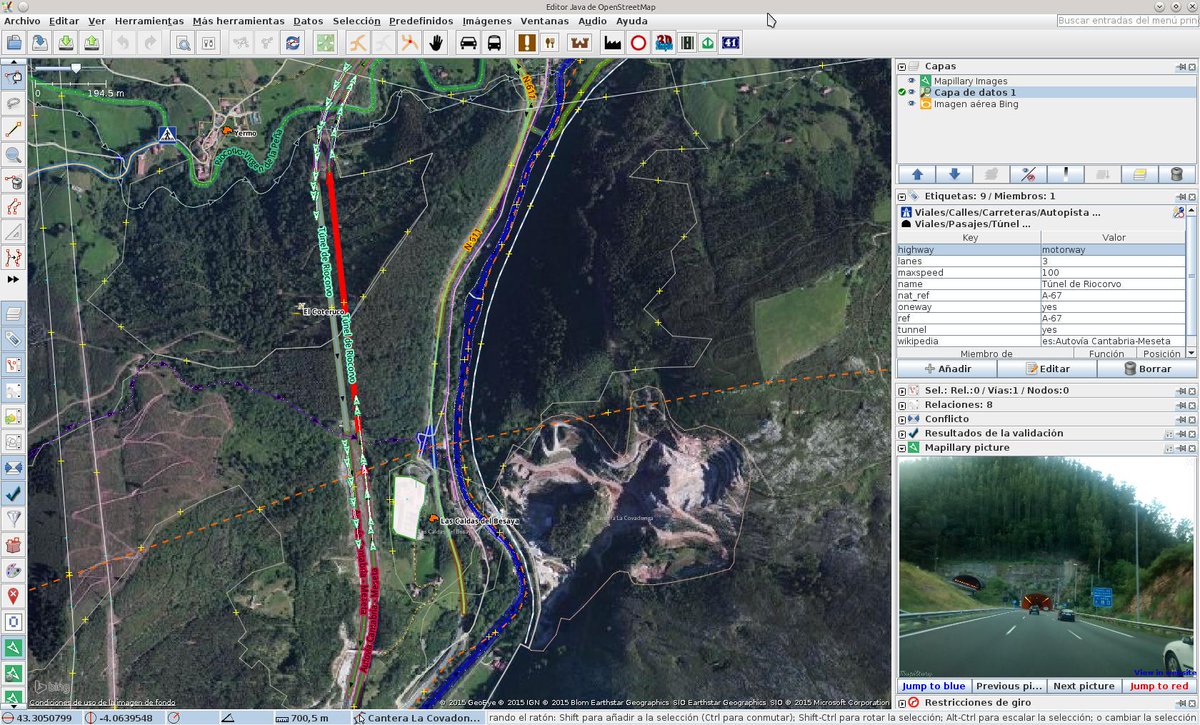Image resolution: width=1200 pixels, height=725 pixels.
Task: Toggle the conflict panel button in left toolbar
Action: [x=14, y=467]
